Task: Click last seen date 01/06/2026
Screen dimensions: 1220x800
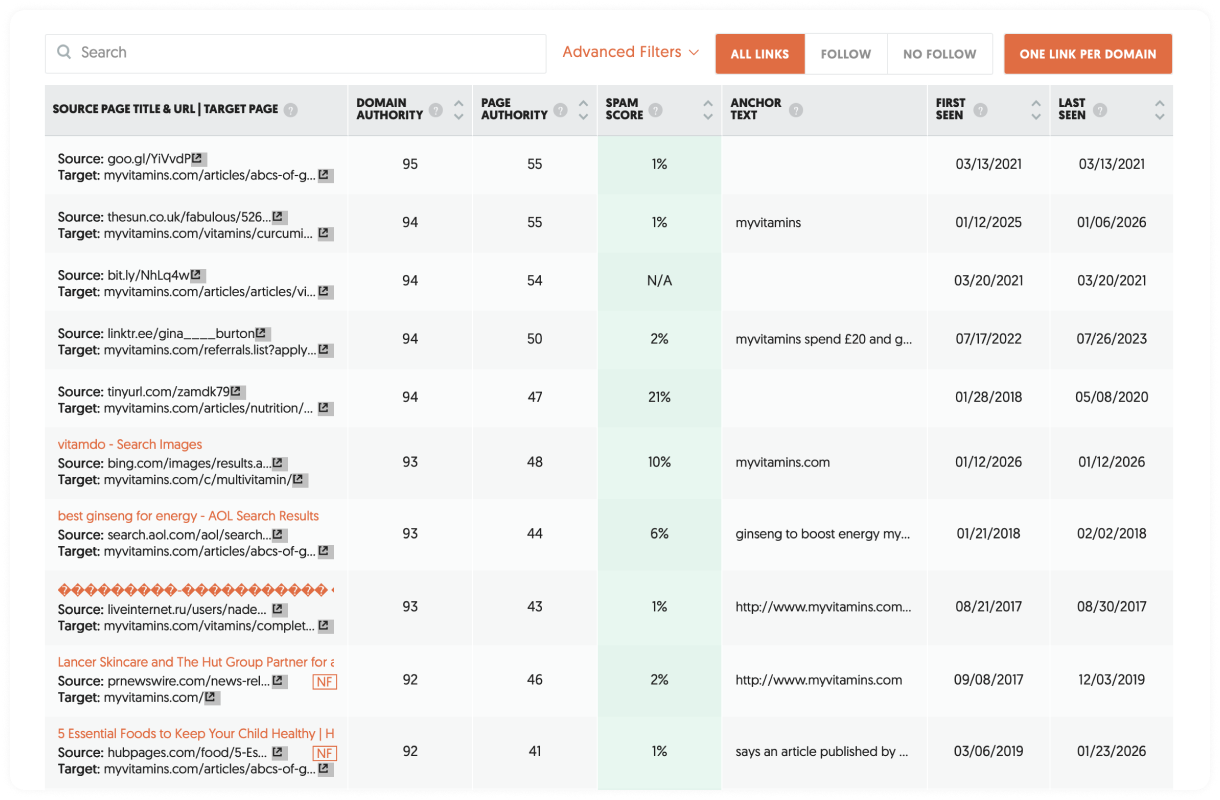Action: pos(1112,222)
